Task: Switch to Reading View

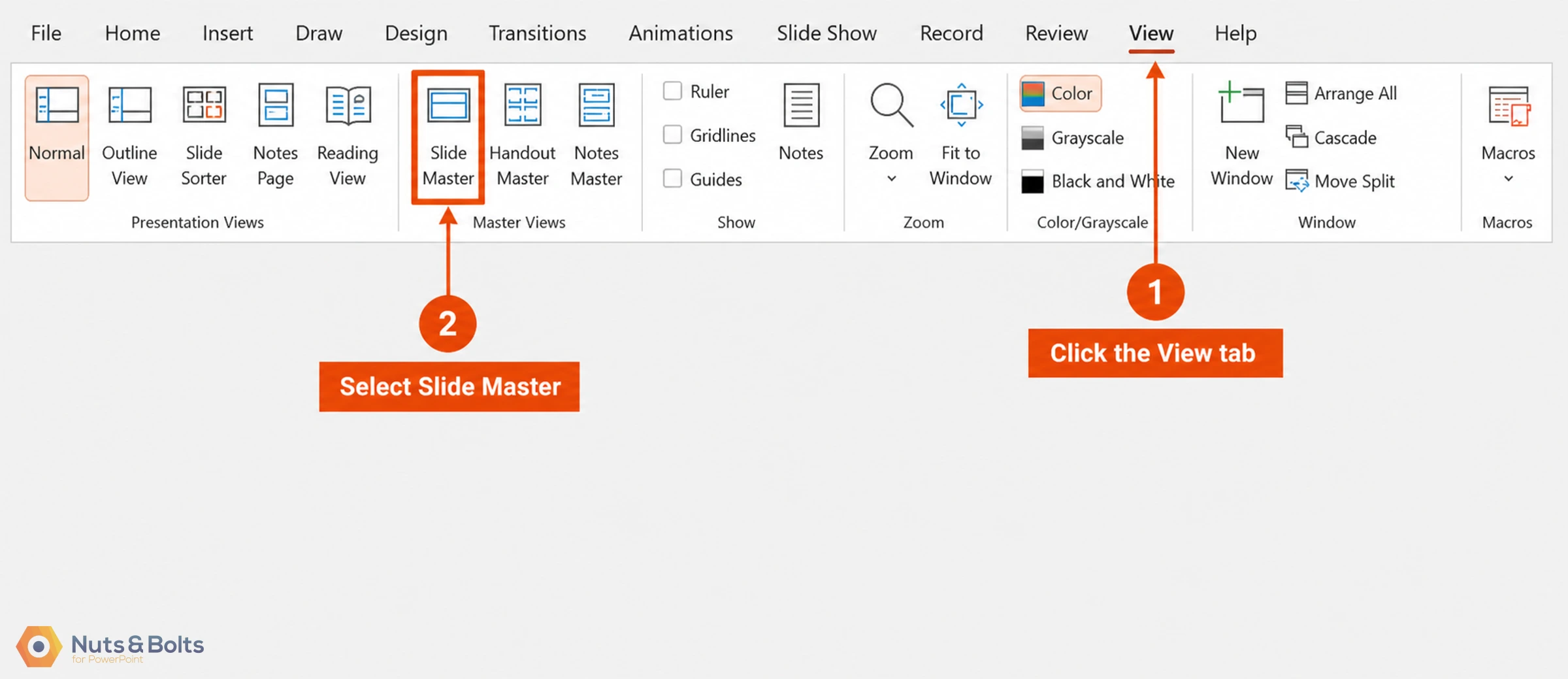Action: 348,137
